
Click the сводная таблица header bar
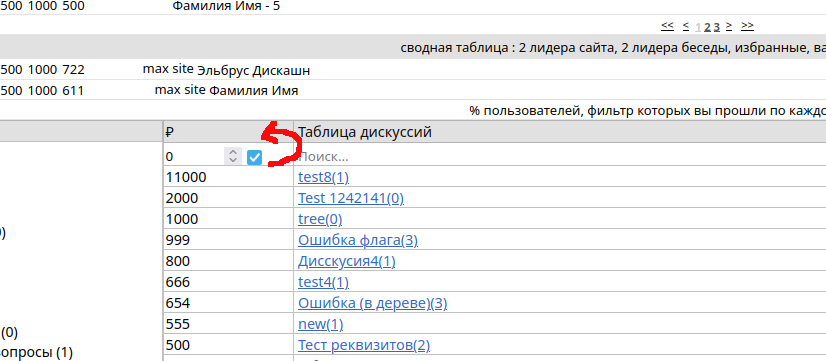pos(413,48)
